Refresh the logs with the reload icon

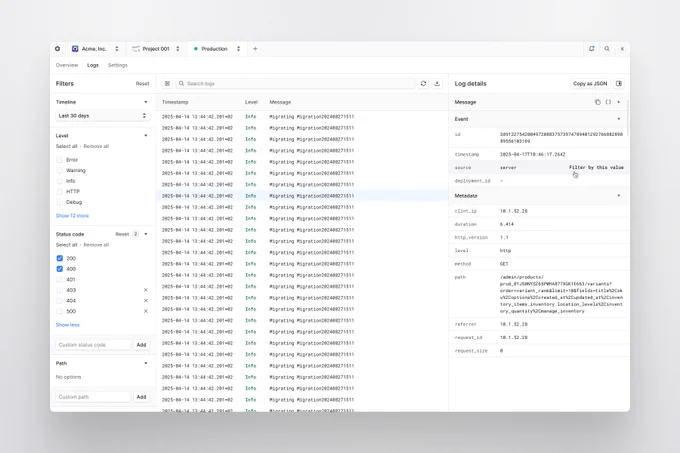click(x=423, y=84)
